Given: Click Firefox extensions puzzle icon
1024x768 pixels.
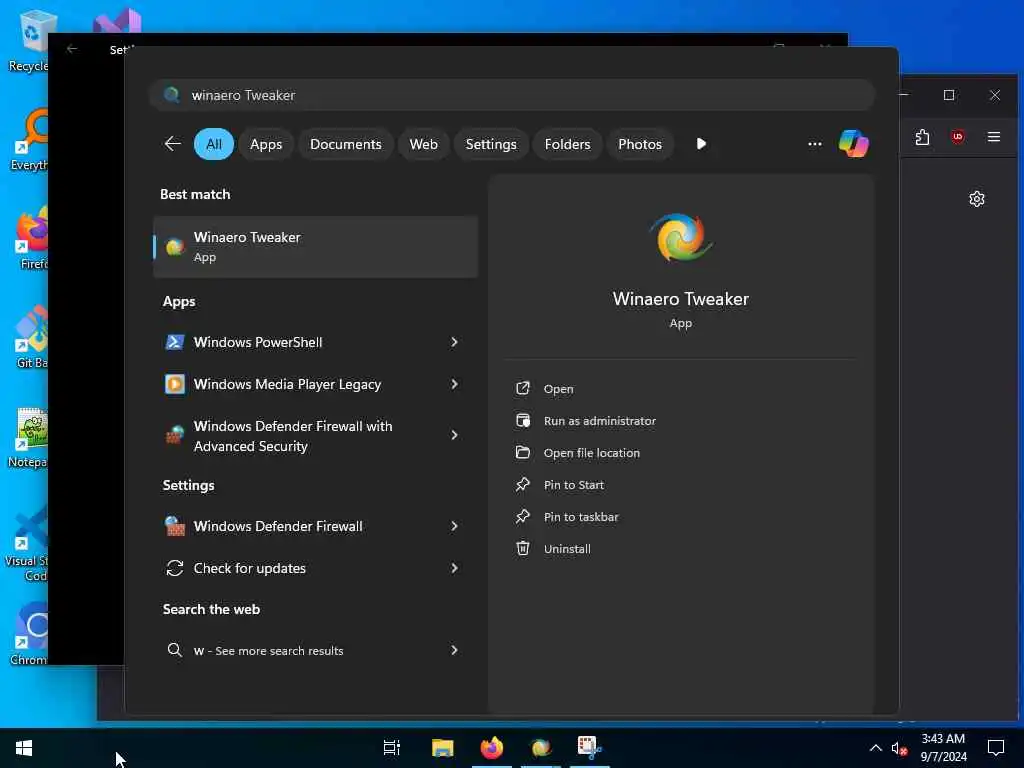Looking at the screenshot, I should click(922, 137).
